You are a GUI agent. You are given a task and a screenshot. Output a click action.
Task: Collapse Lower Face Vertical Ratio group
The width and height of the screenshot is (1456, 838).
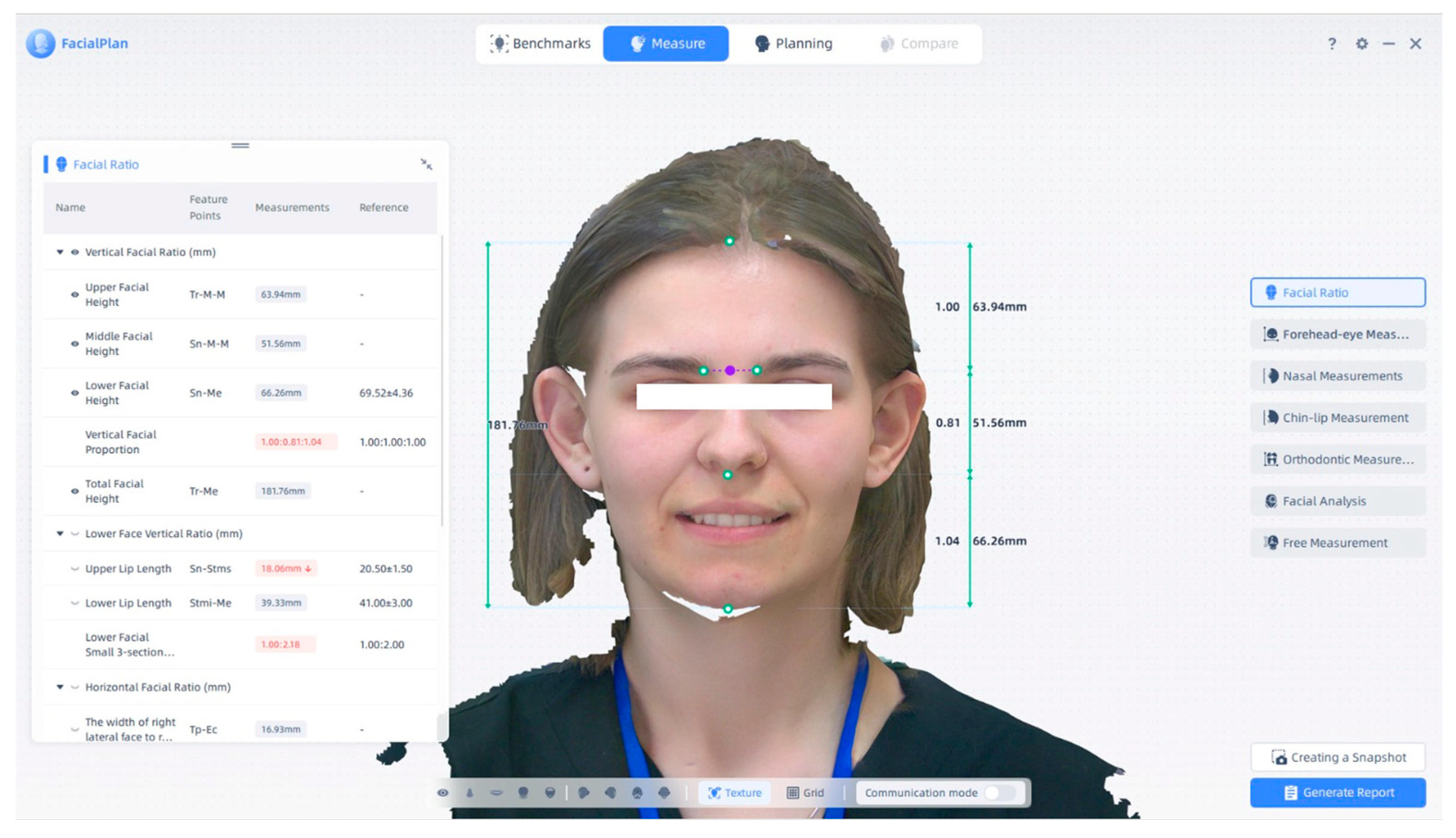pos(60,534)
